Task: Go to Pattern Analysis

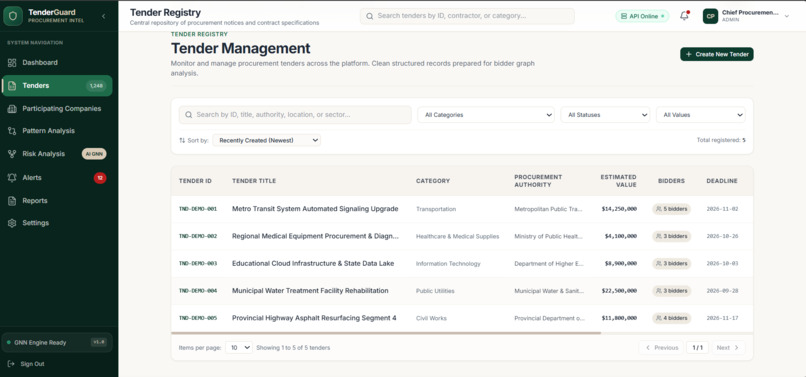Action: (57, 131)
